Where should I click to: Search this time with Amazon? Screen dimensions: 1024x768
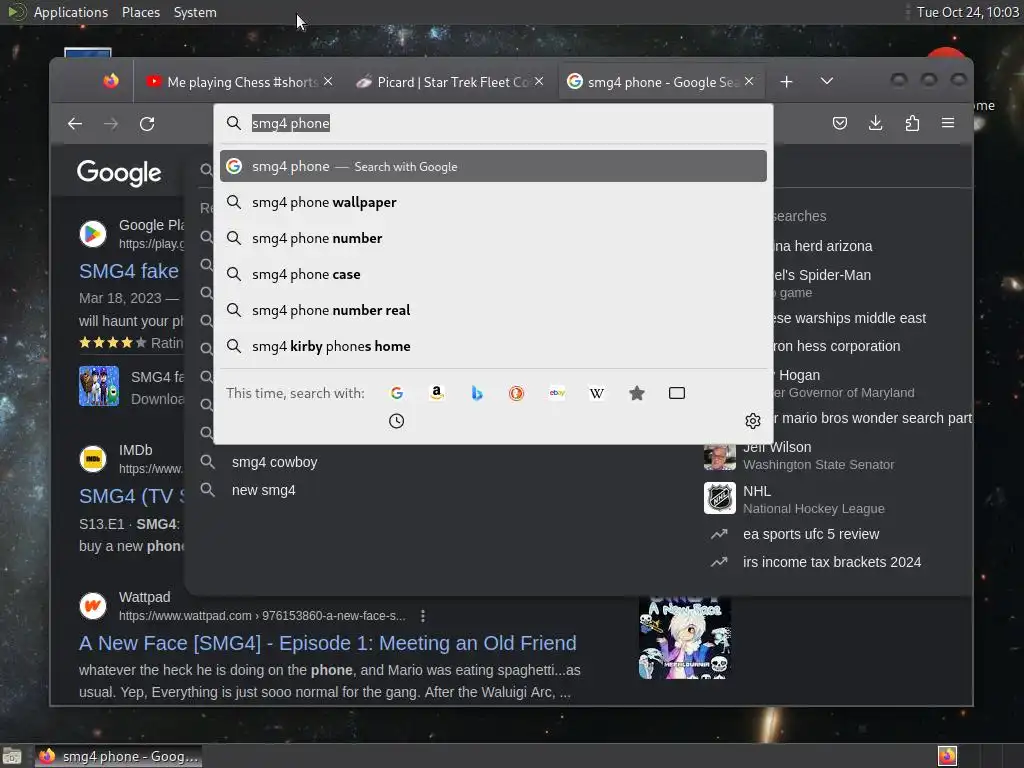click(x=437, y=393)
